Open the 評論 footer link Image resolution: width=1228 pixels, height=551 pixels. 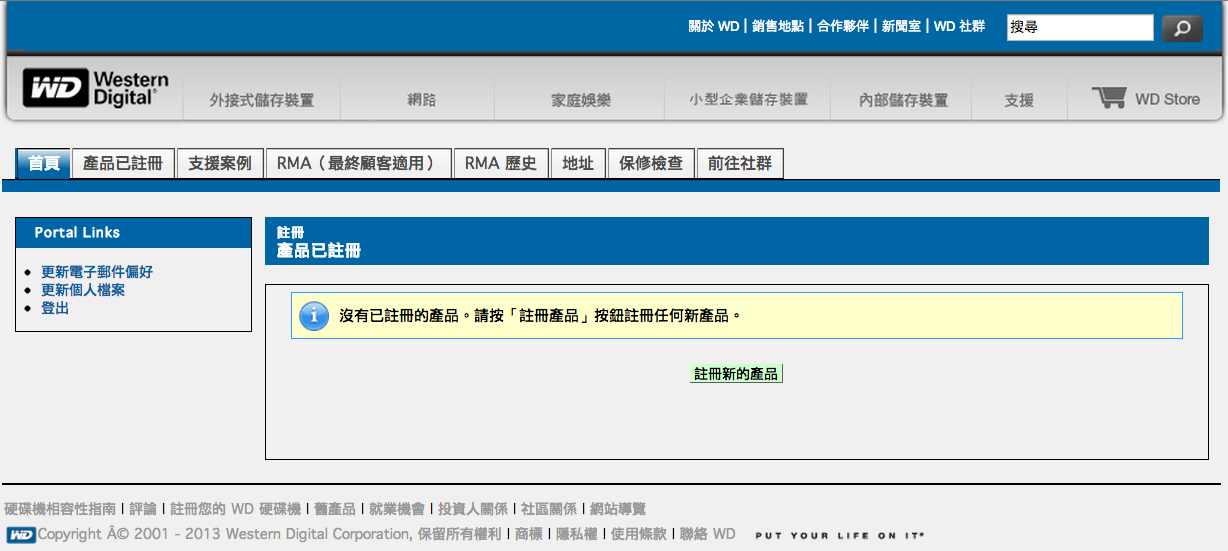(143, 509)
